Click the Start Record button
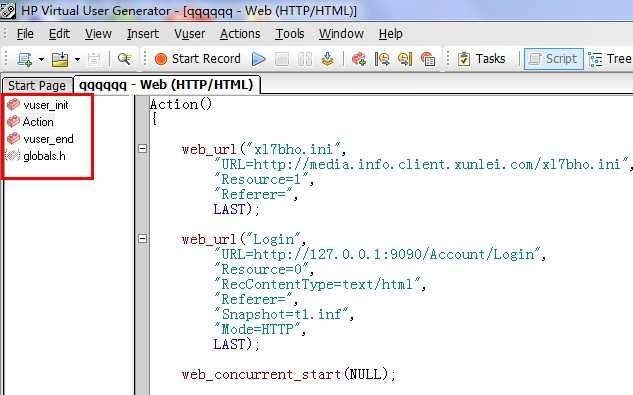The width and height of the screenshot is (633, 395). pyautogui.click(x=198, y=59)
